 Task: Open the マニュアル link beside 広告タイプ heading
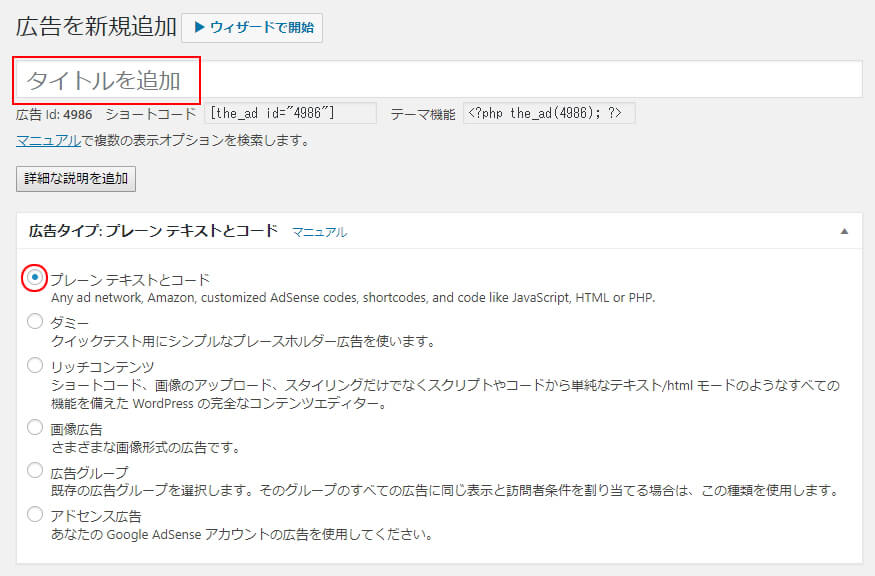point(319,232)
